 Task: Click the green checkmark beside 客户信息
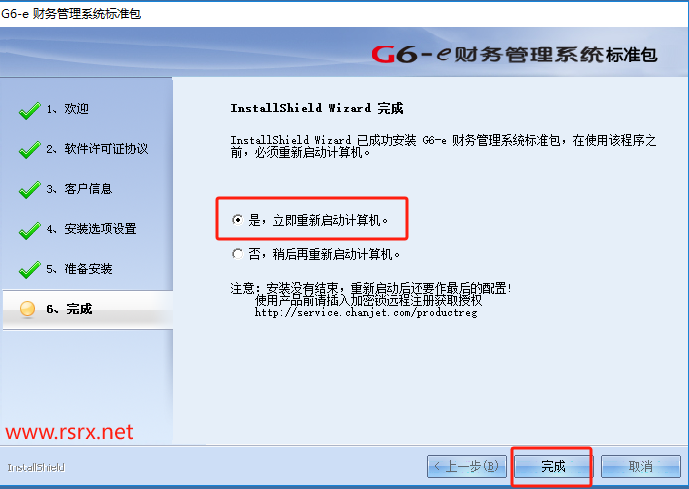click(x=30, y=190)
